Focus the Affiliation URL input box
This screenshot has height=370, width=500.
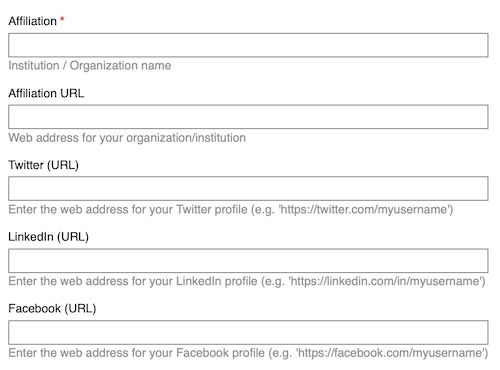click(248, 117)
